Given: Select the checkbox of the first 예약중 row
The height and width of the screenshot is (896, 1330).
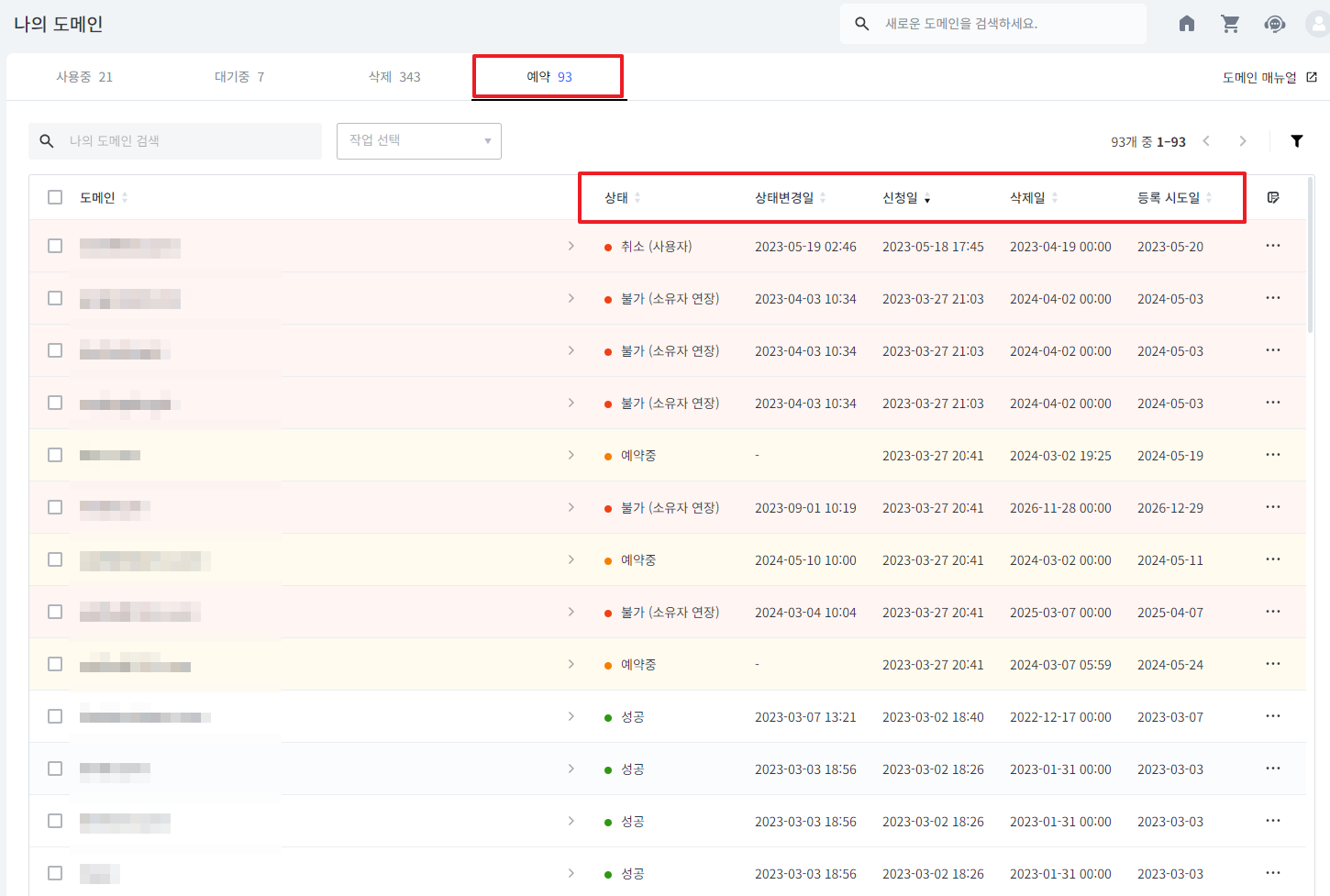Looking at the screenshot, I should pos(55,455).
